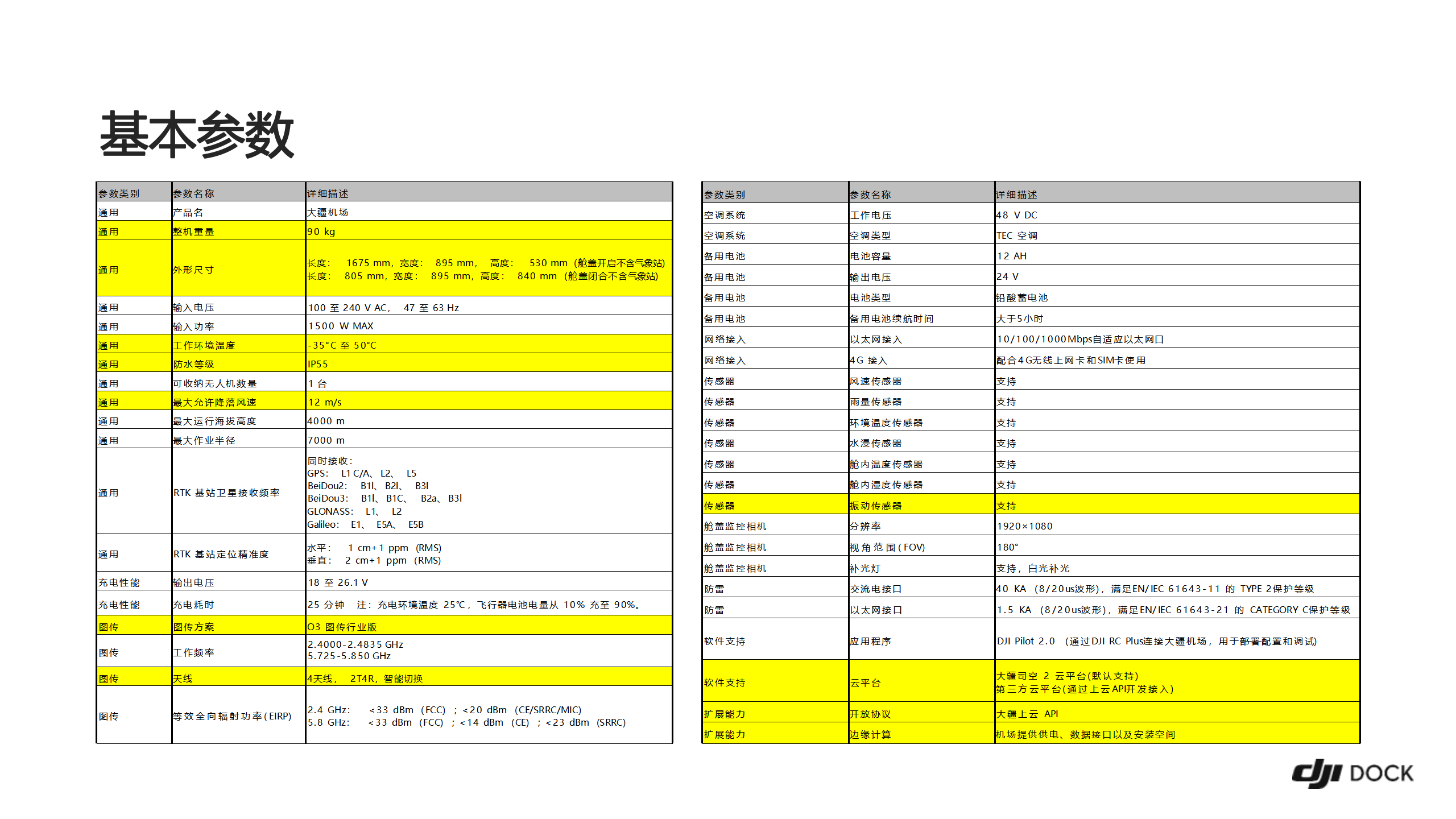Select the 水浸传感器 cell
This screenshot has height=819, width=1456.
[921, 442]
